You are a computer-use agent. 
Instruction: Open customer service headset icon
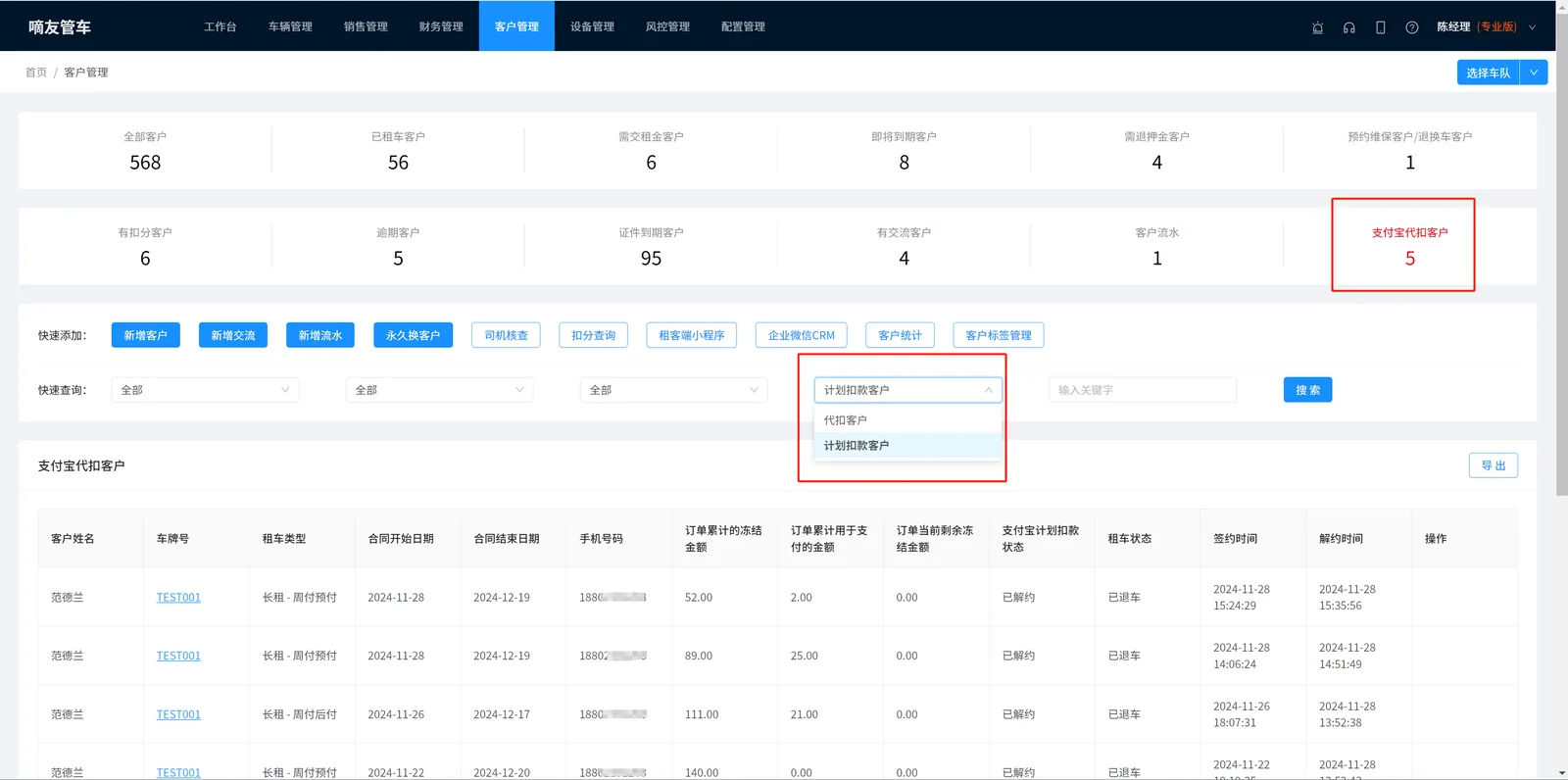pos(1348,27)
